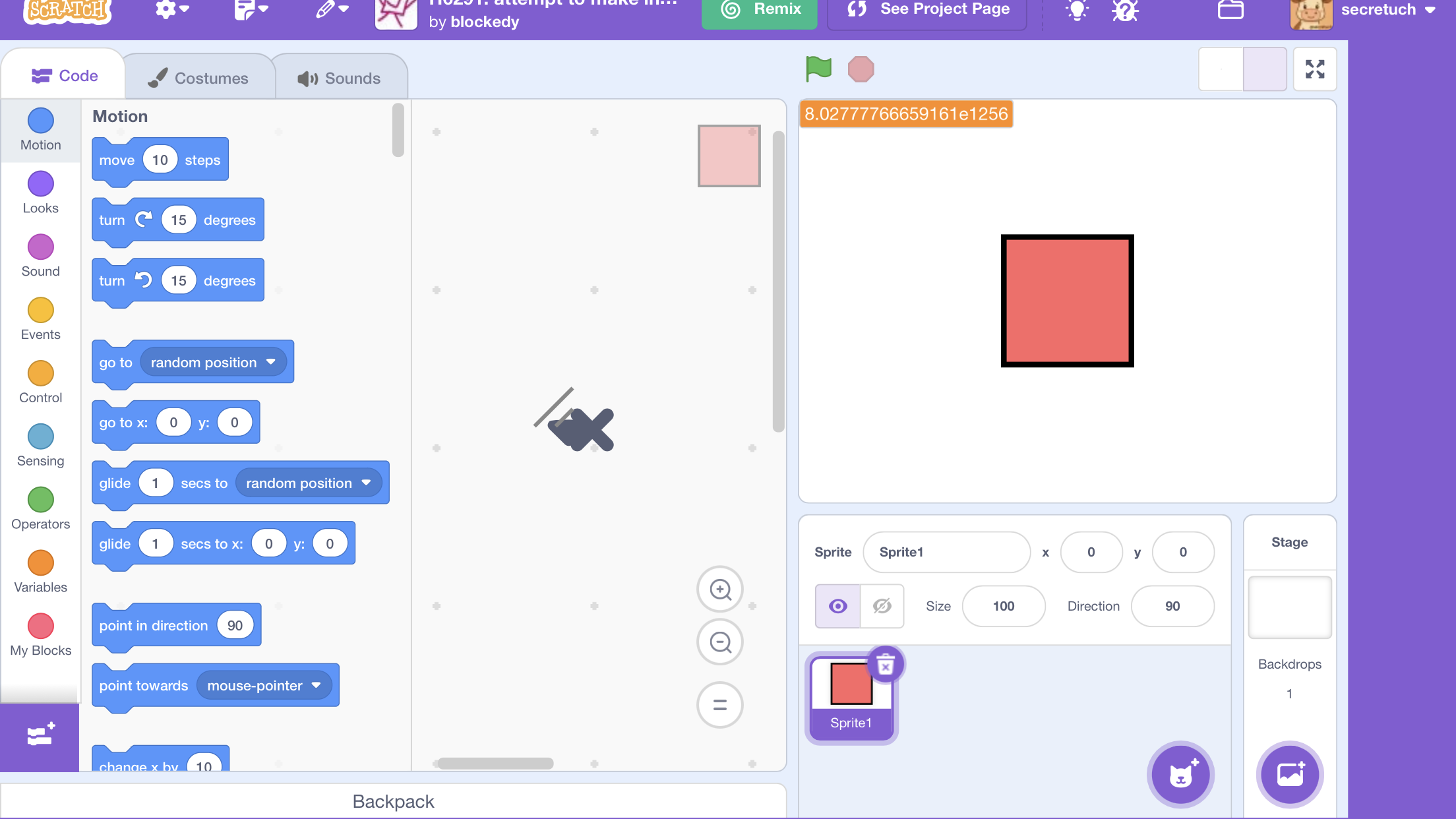Viewport: 1456px width, 819px height.
Task: Zoom in the code workspace
Action: [x=720, y=589]
